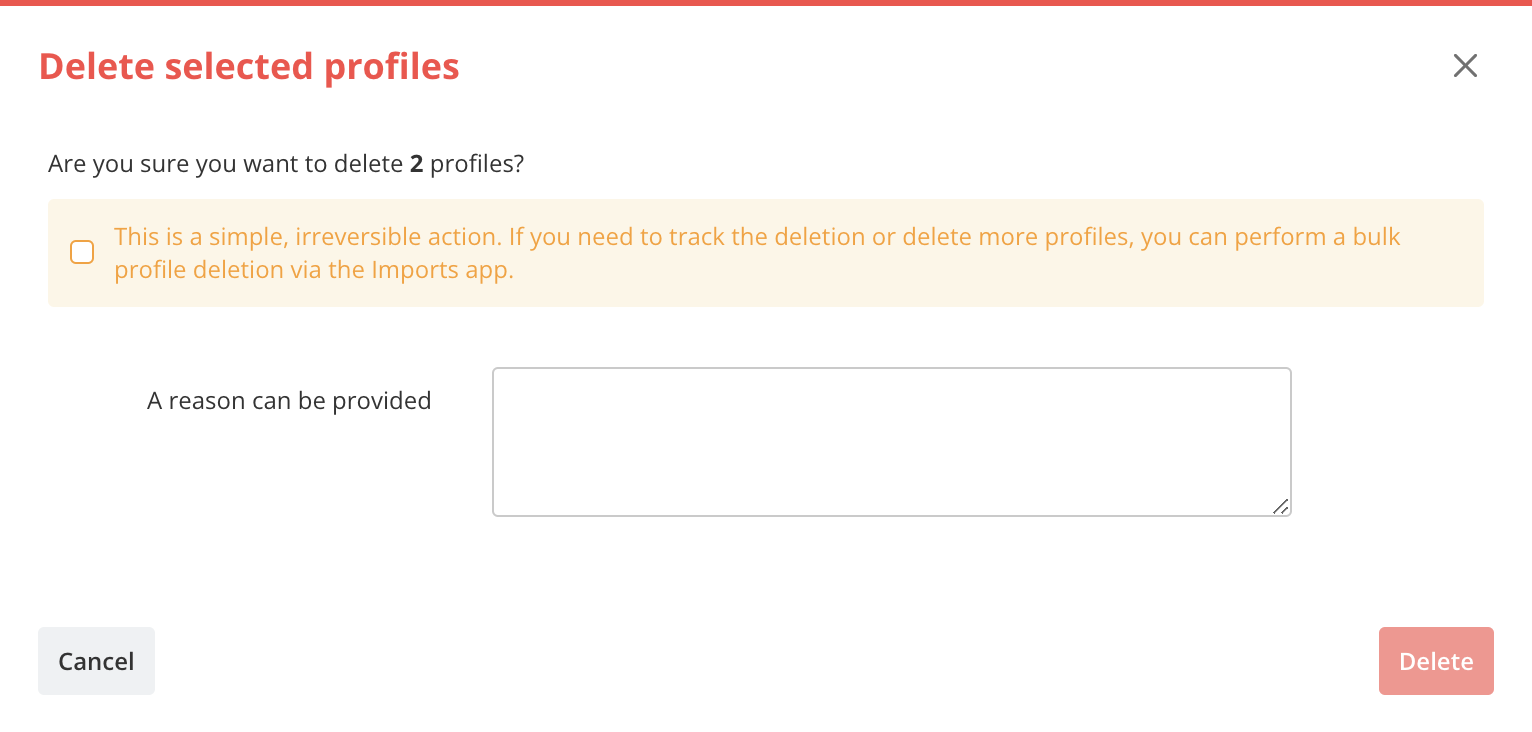The height and width of the screenshot is (732, 1532).
Task: Click the corner resize grip of the textarea
Action: [x=1280, y=508]
